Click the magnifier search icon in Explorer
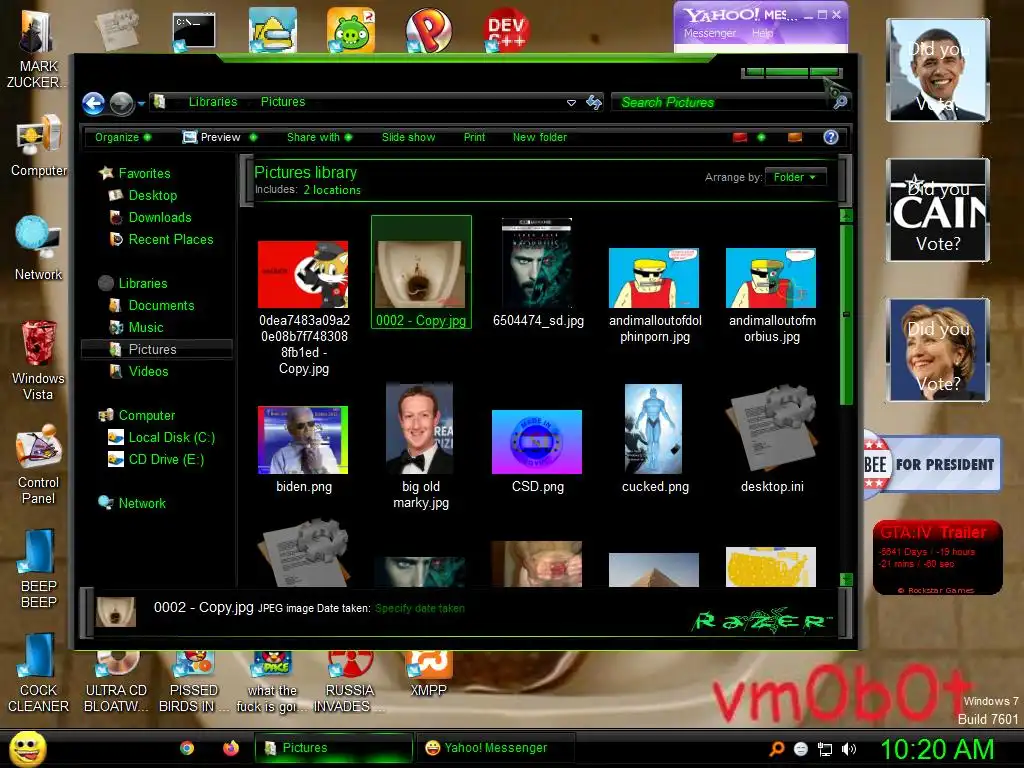 click(840, 102)
